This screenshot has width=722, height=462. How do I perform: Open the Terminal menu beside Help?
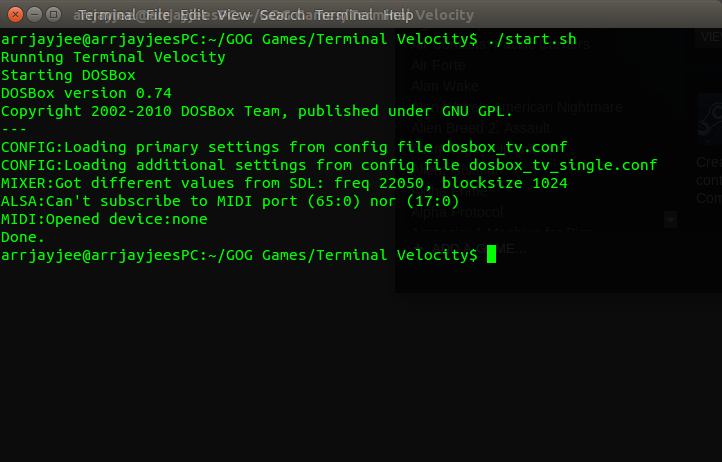pyautogui.click(x=344, y=15)
